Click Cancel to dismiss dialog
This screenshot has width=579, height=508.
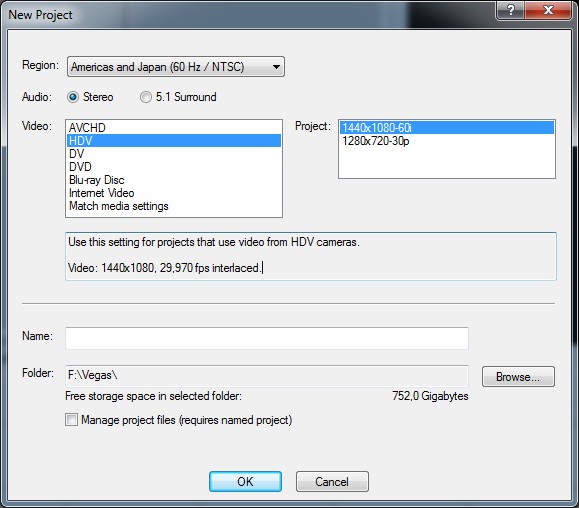click(332, 481)
